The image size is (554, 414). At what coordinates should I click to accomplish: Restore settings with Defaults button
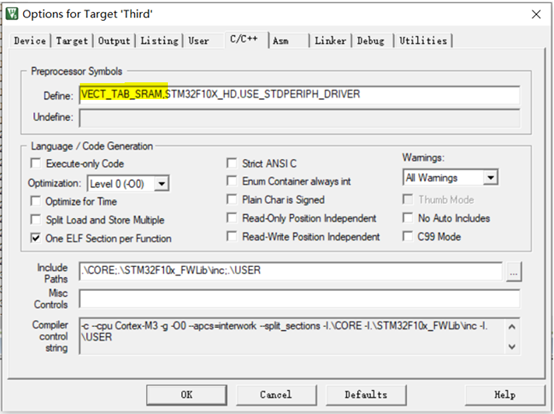tap(366, 395)
